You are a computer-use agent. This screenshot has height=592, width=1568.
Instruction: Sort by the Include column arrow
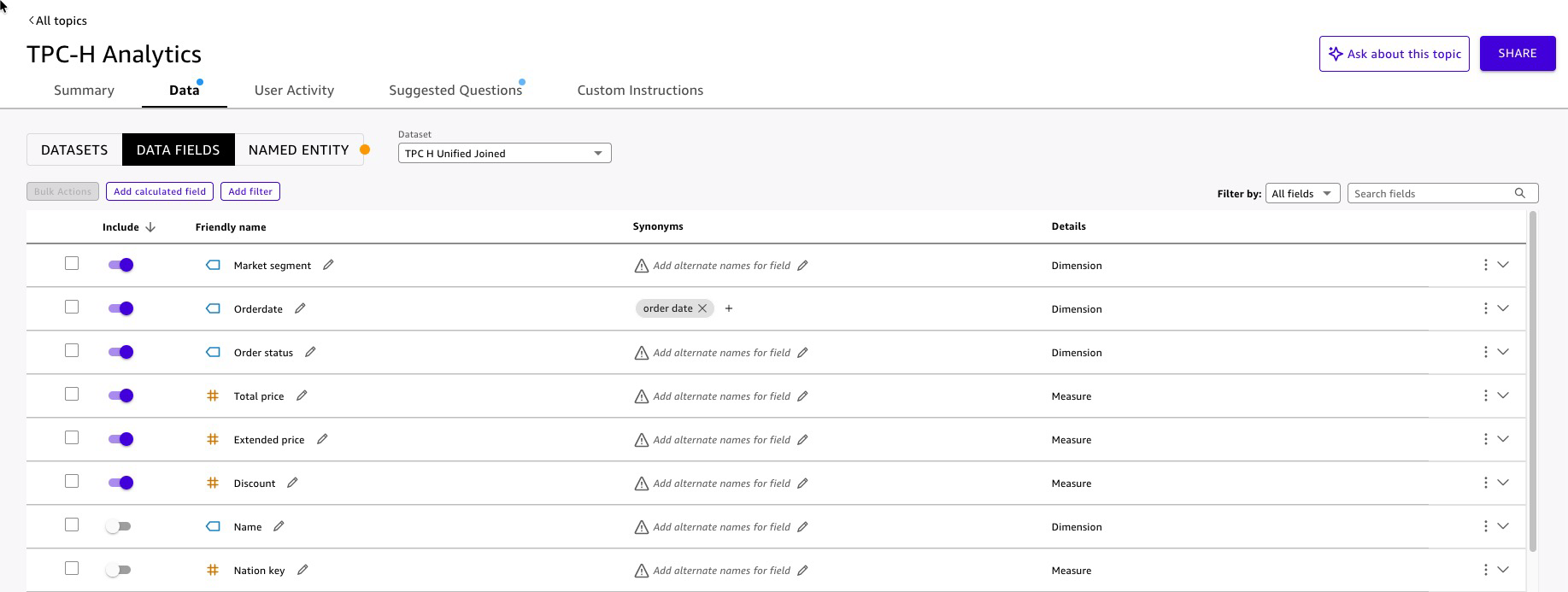point(150,227)
